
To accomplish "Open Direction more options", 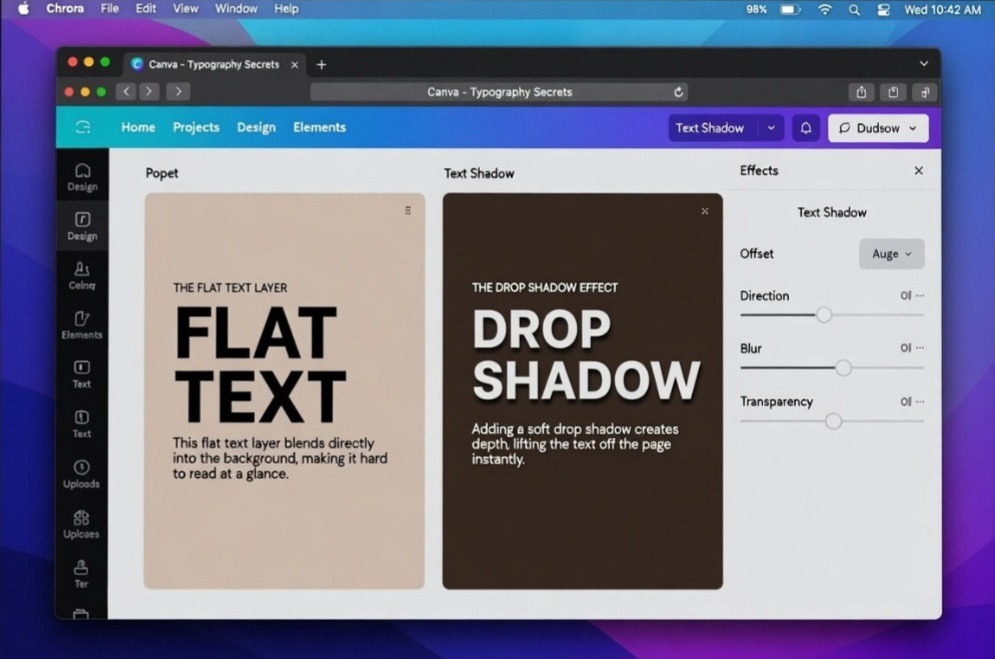I will click(920, 296).
